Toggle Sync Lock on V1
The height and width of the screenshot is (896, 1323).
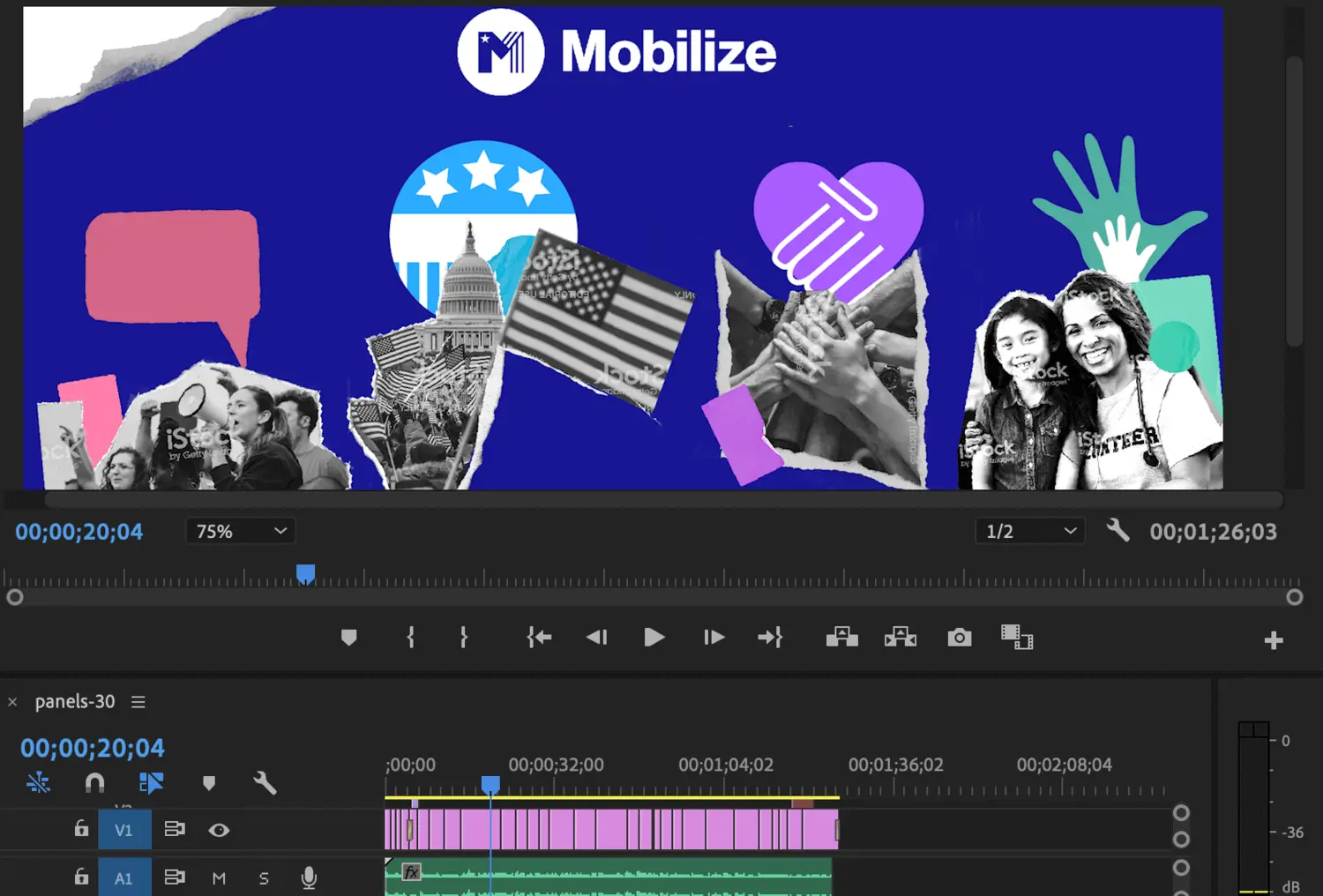pos(175,829)
